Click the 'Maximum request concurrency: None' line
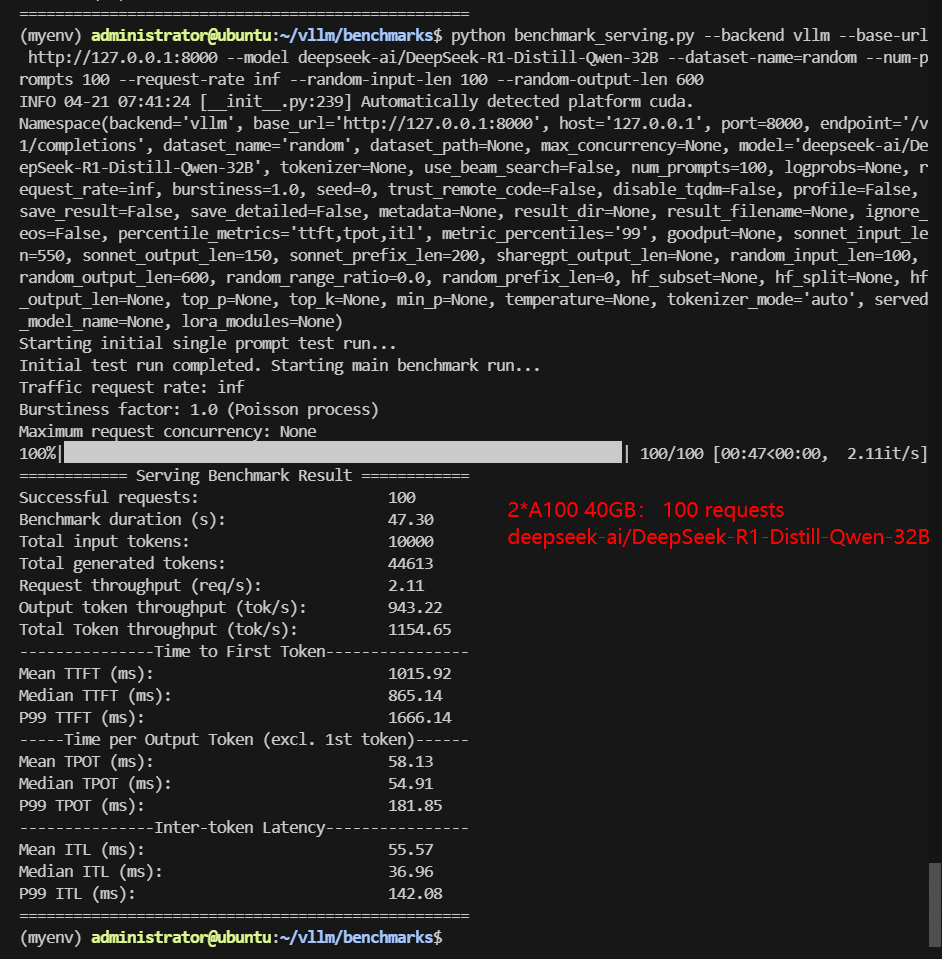 pos(168,431)
